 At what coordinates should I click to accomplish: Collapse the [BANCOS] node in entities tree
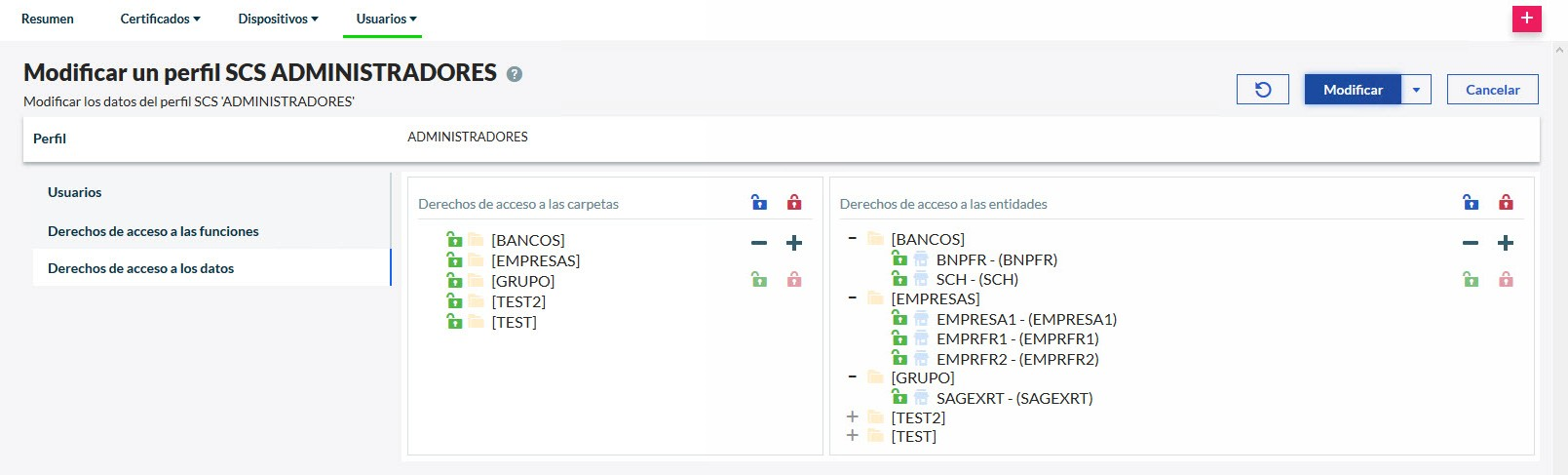click(853, 239)
